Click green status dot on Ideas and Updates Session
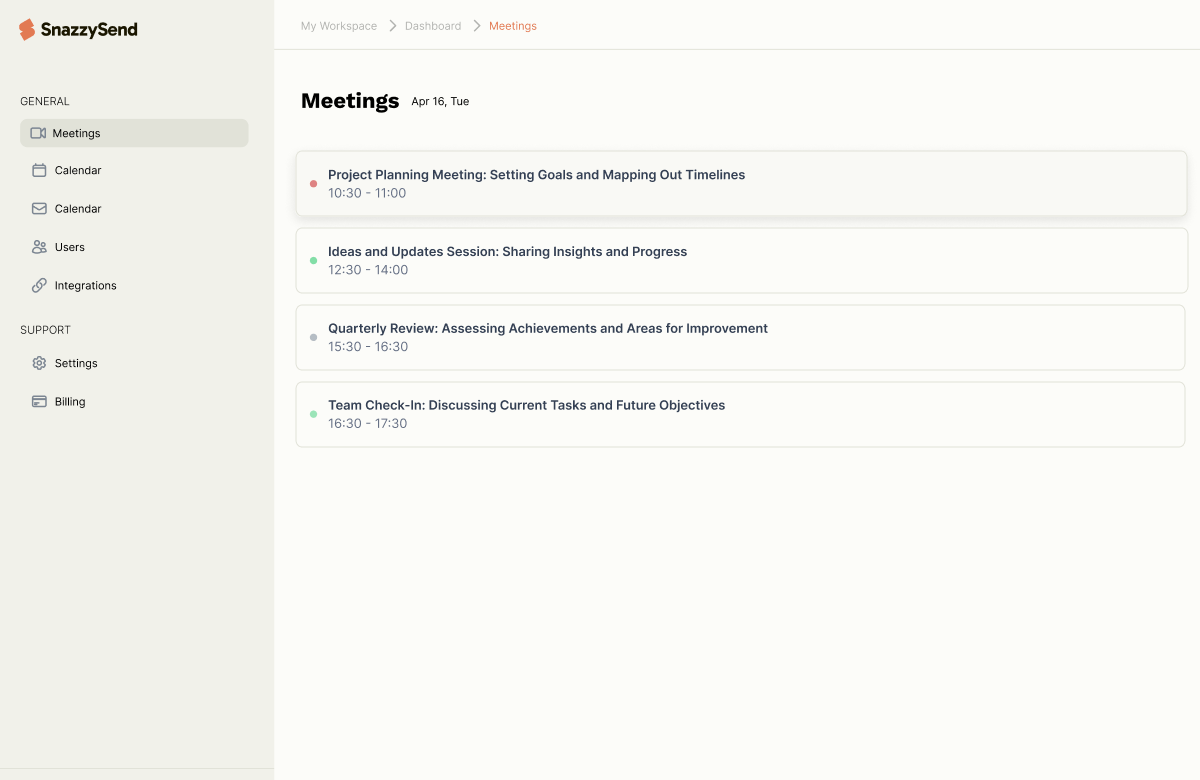 click(x=313, y=261)
